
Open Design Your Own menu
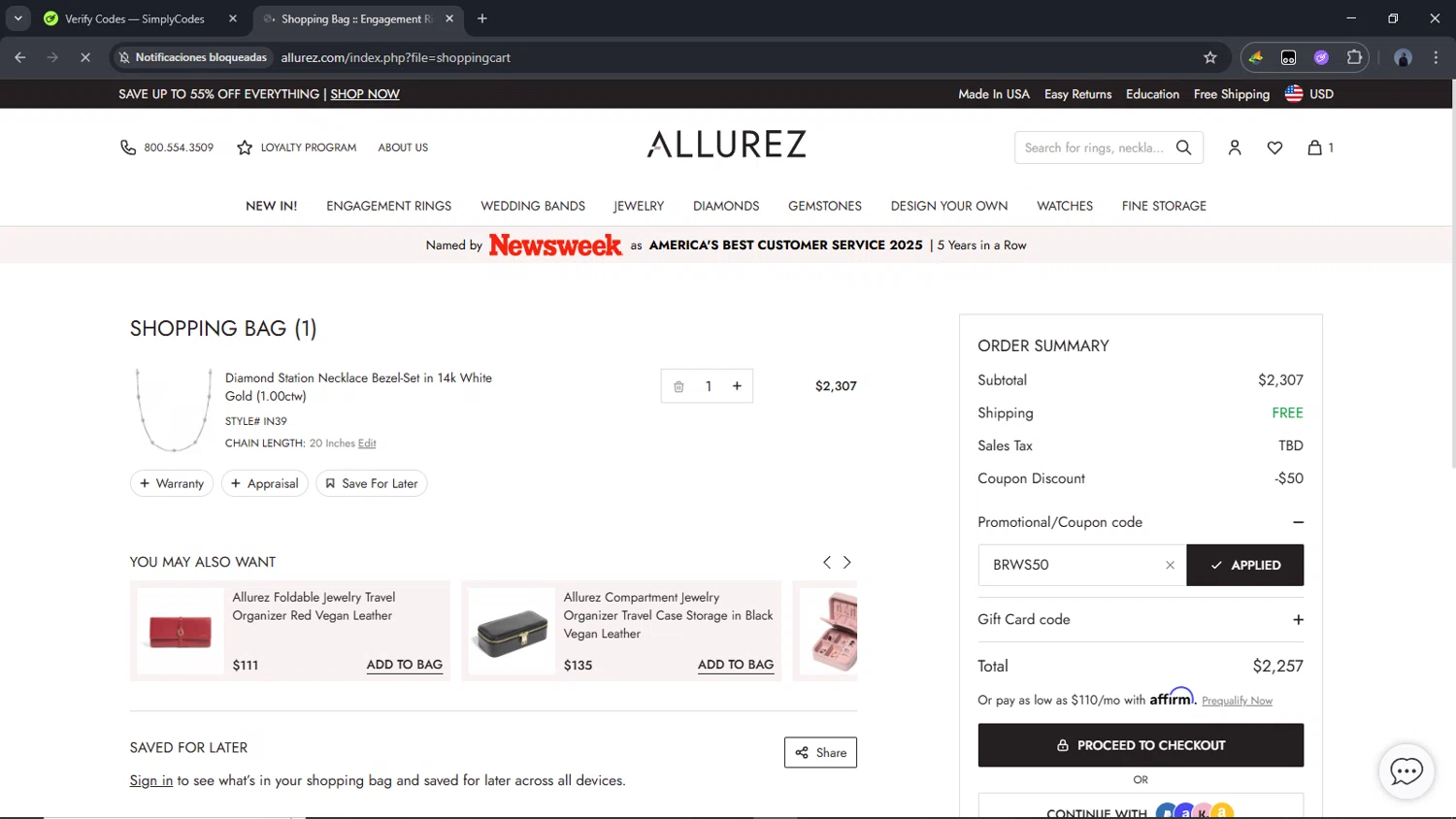tap(949, 206)
